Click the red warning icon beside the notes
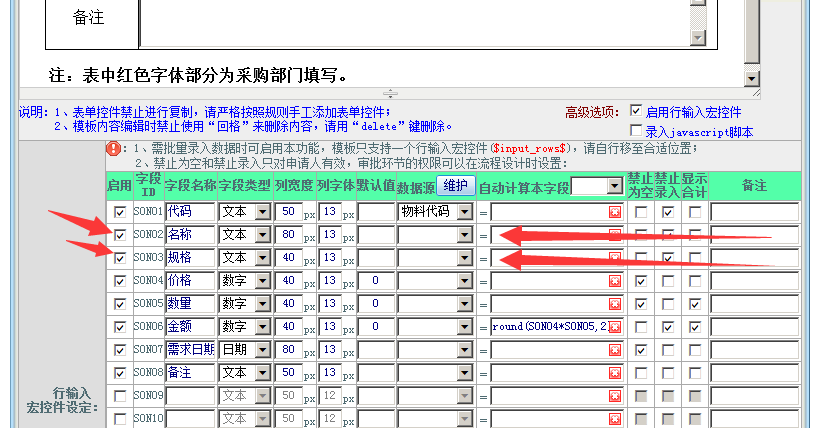This screenshot has height=428, width=819. pos(113,148)
